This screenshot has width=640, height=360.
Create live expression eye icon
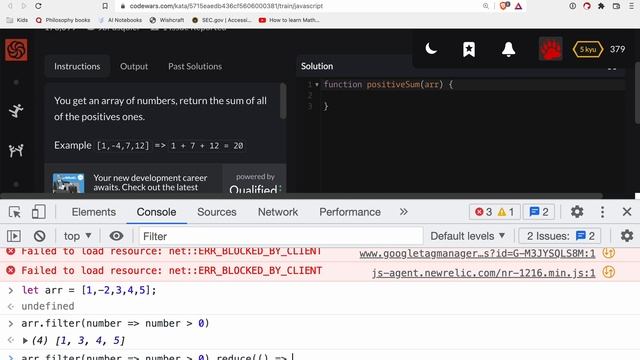click(116, 236)
